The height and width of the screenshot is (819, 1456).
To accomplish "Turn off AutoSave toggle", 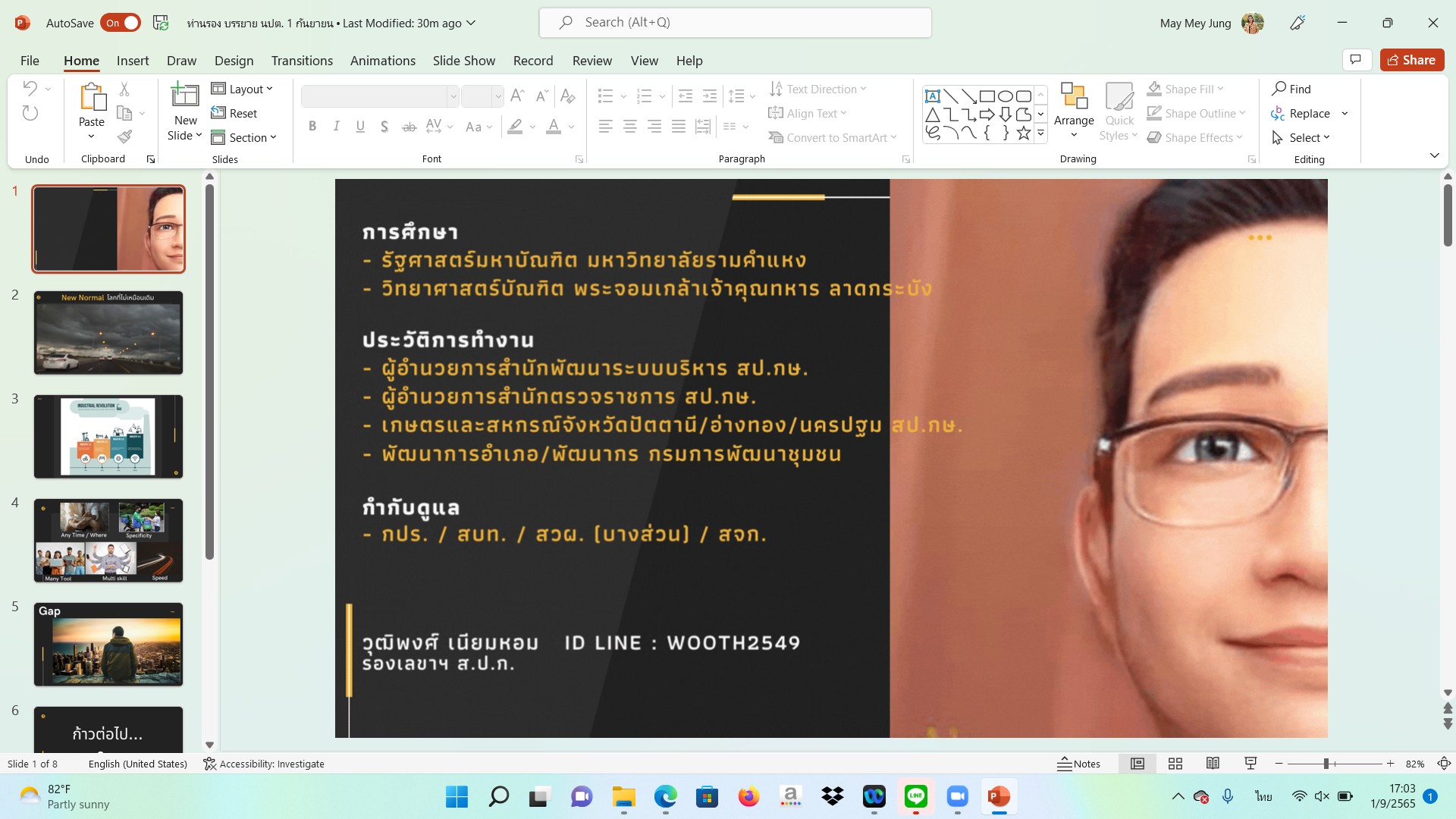I will (121, 23).
